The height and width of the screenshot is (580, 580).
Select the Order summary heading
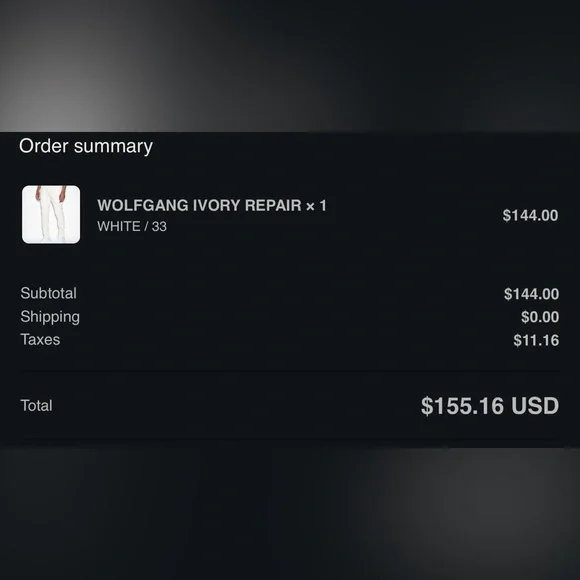point(86,146)
